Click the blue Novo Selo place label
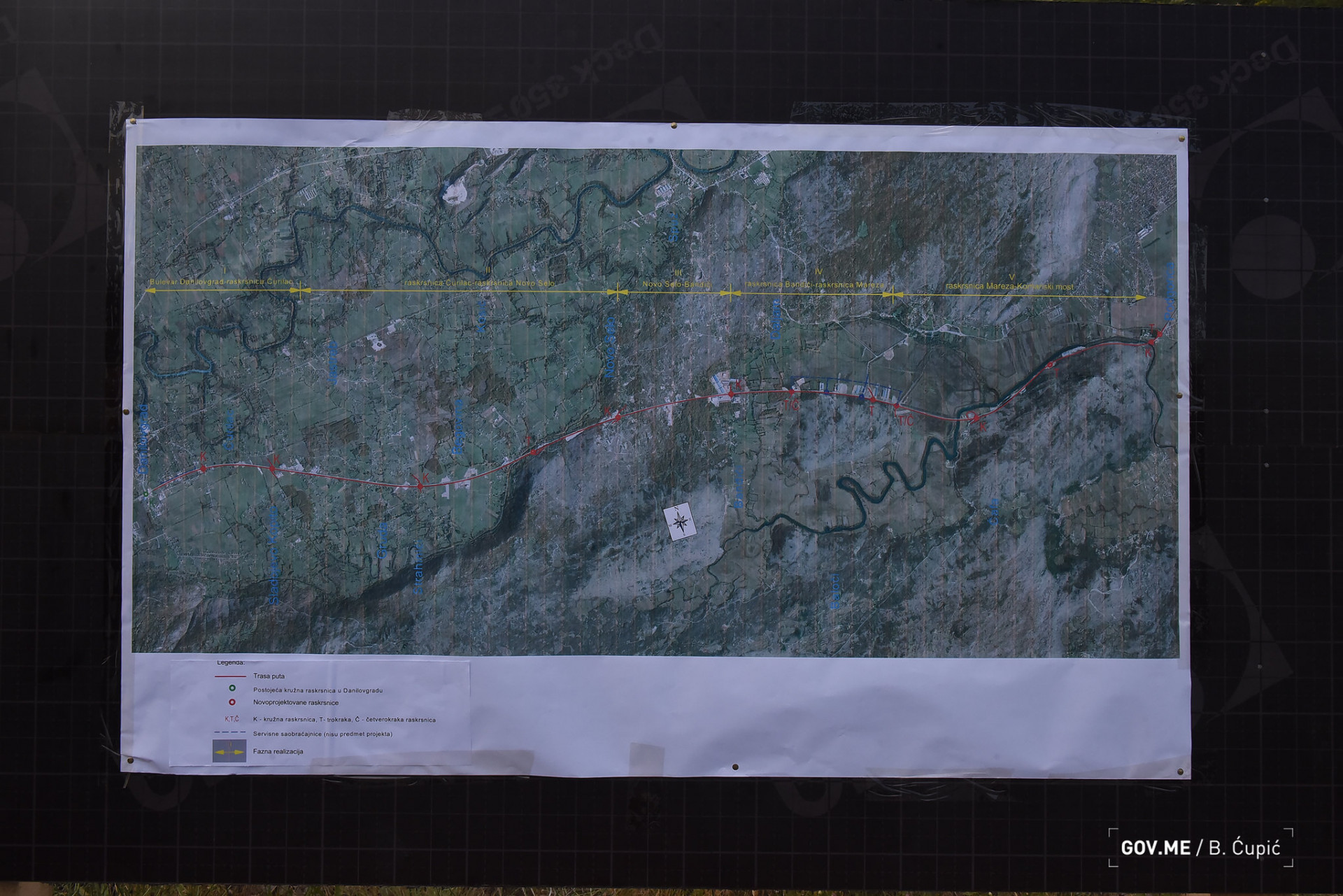This screenshot has height=896, width=1343. [609, 348]
